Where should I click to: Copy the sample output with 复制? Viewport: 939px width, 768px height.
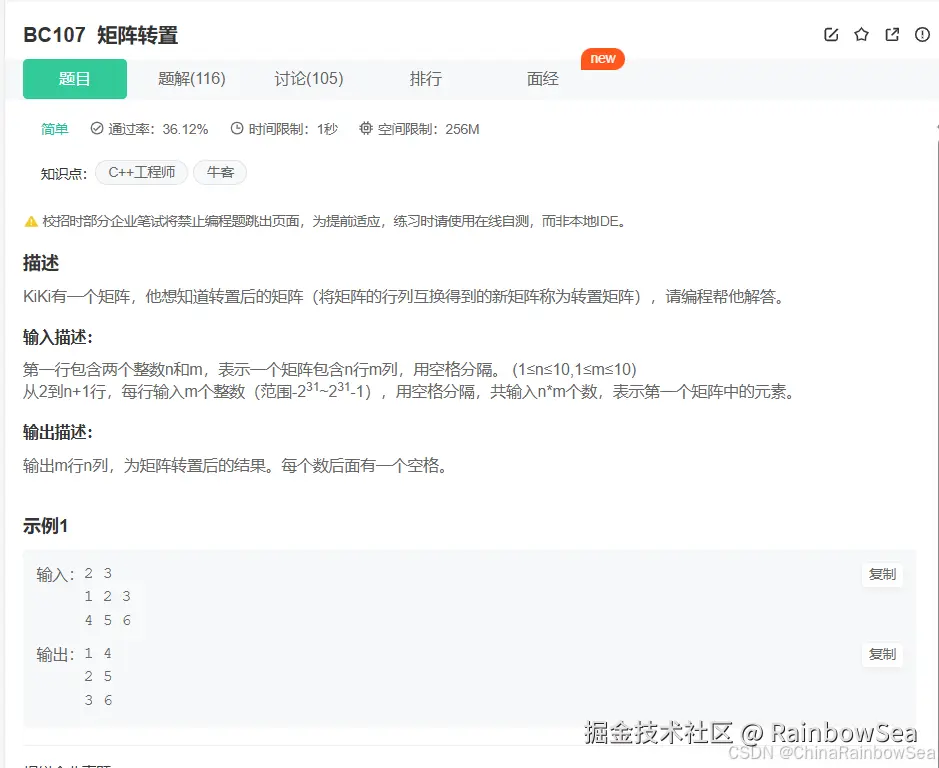[881, 654]
